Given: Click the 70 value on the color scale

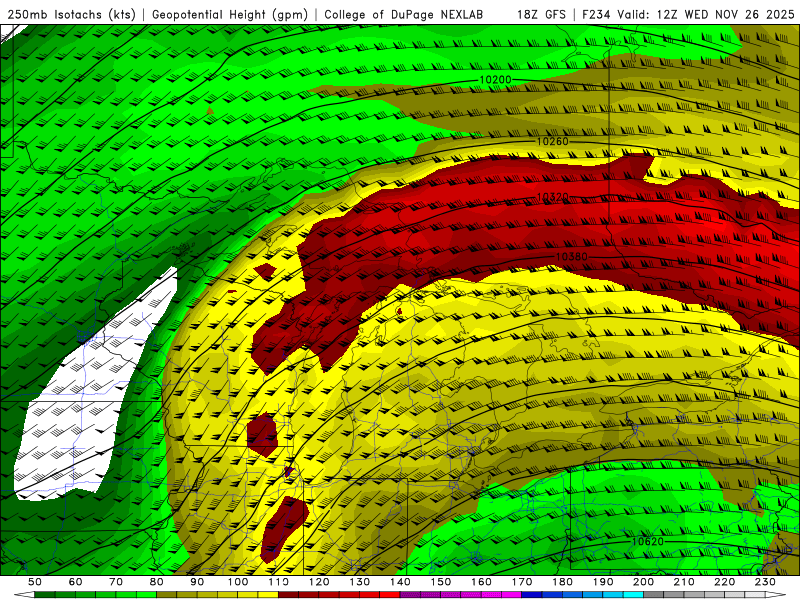Looking at the screenshot, I should point(116,582).
